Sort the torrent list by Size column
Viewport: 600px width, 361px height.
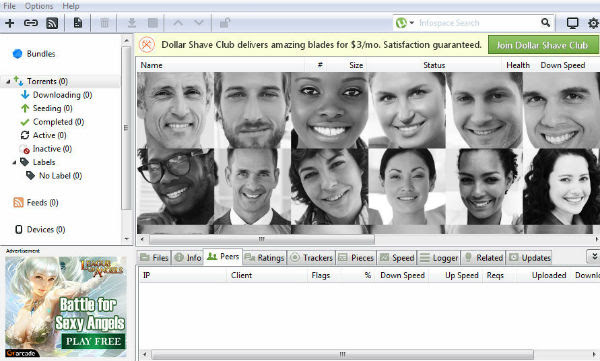click(356, 65)
